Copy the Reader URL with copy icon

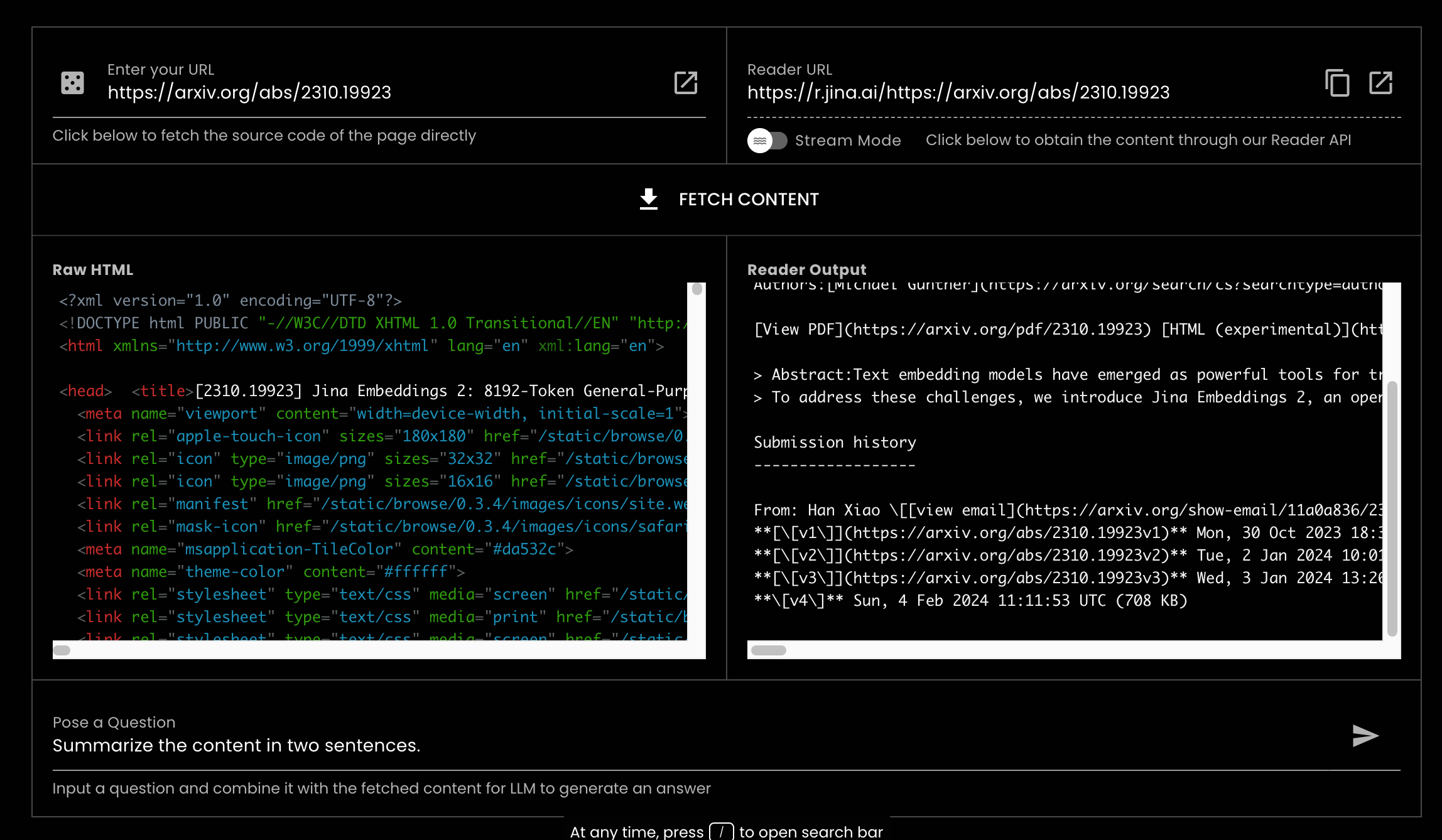tap(1337, 83)
